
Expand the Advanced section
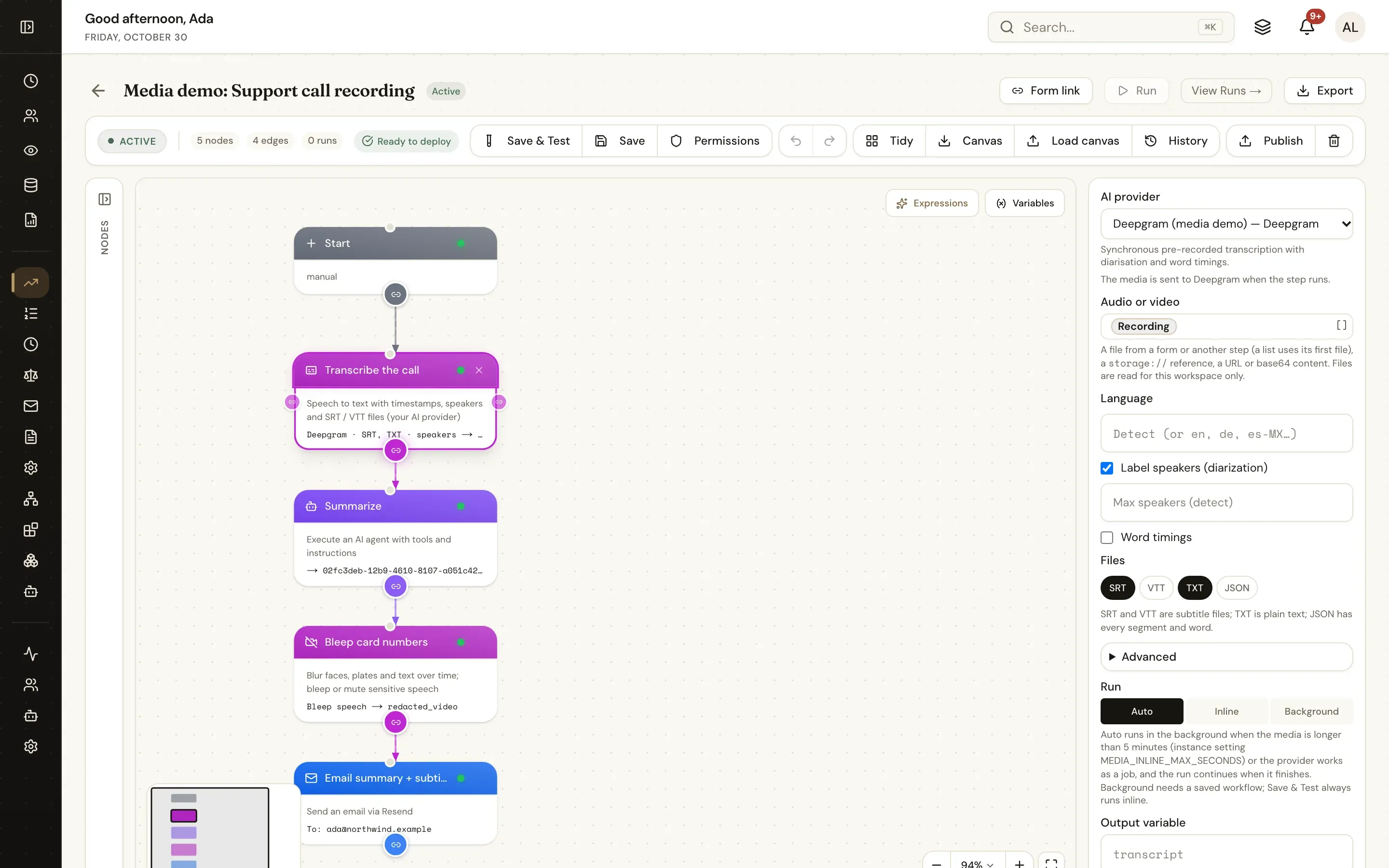pos(1226,657)
